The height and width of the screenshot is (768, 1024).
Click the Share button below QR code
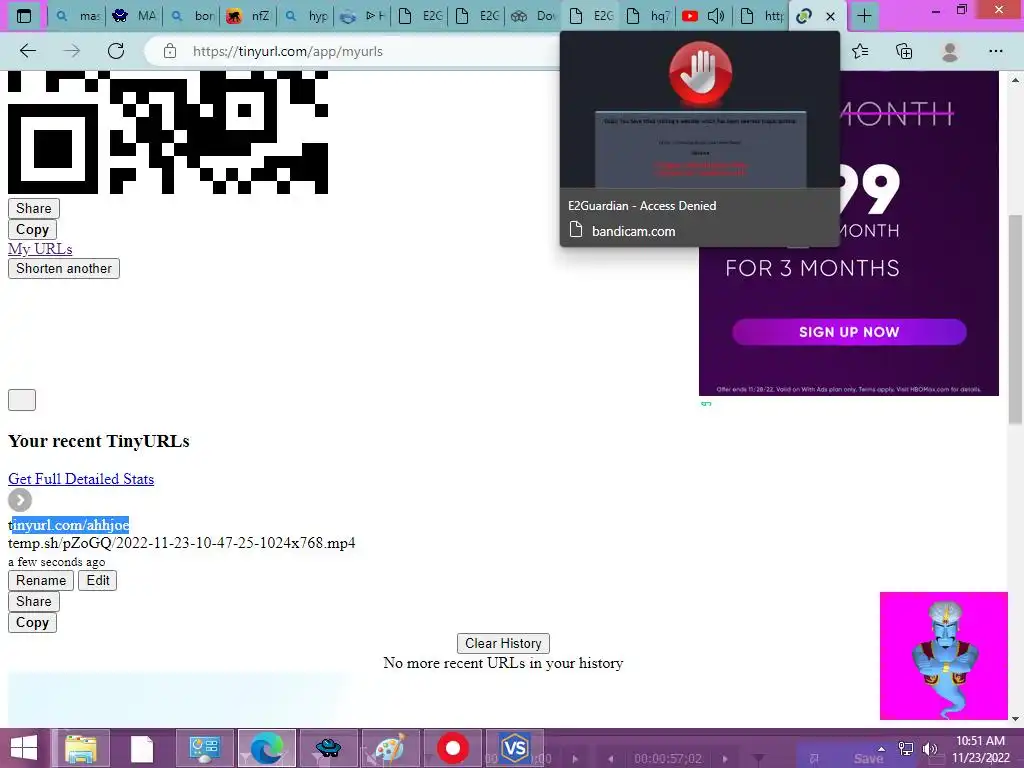pyautogui.click(x=34, y=208)
